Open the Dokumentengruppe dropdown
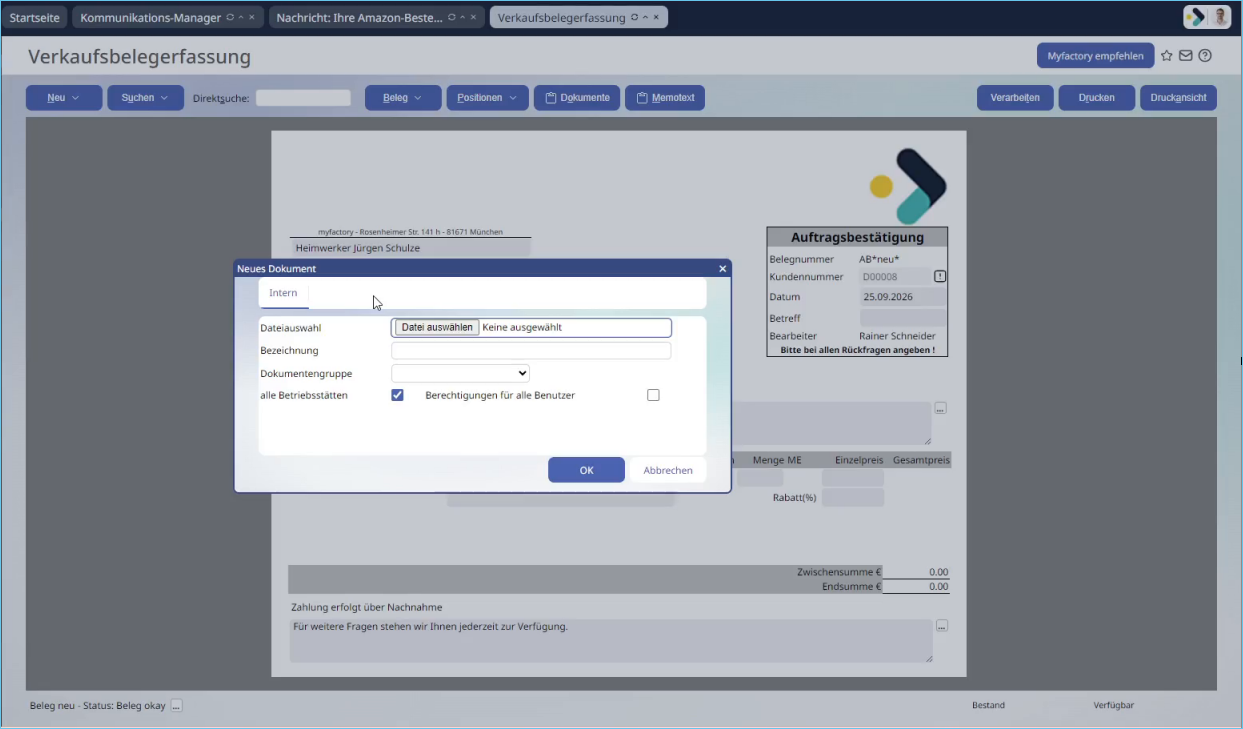Screen dimensions: 1243x729 [460, 373]
